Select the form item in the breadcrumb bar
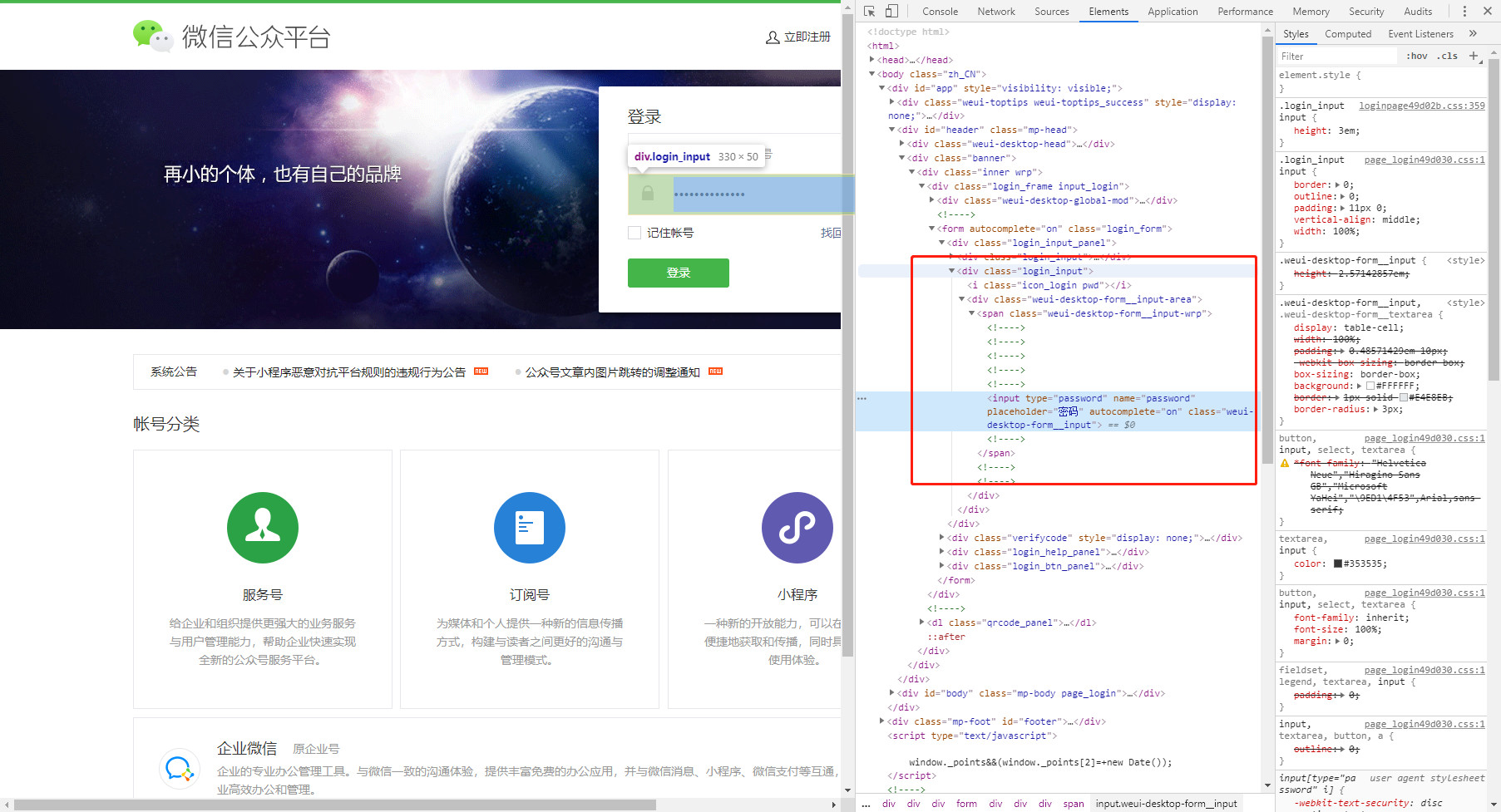Image resolution: width=1501 pixels, height=812 pixels. click(966, 804)
